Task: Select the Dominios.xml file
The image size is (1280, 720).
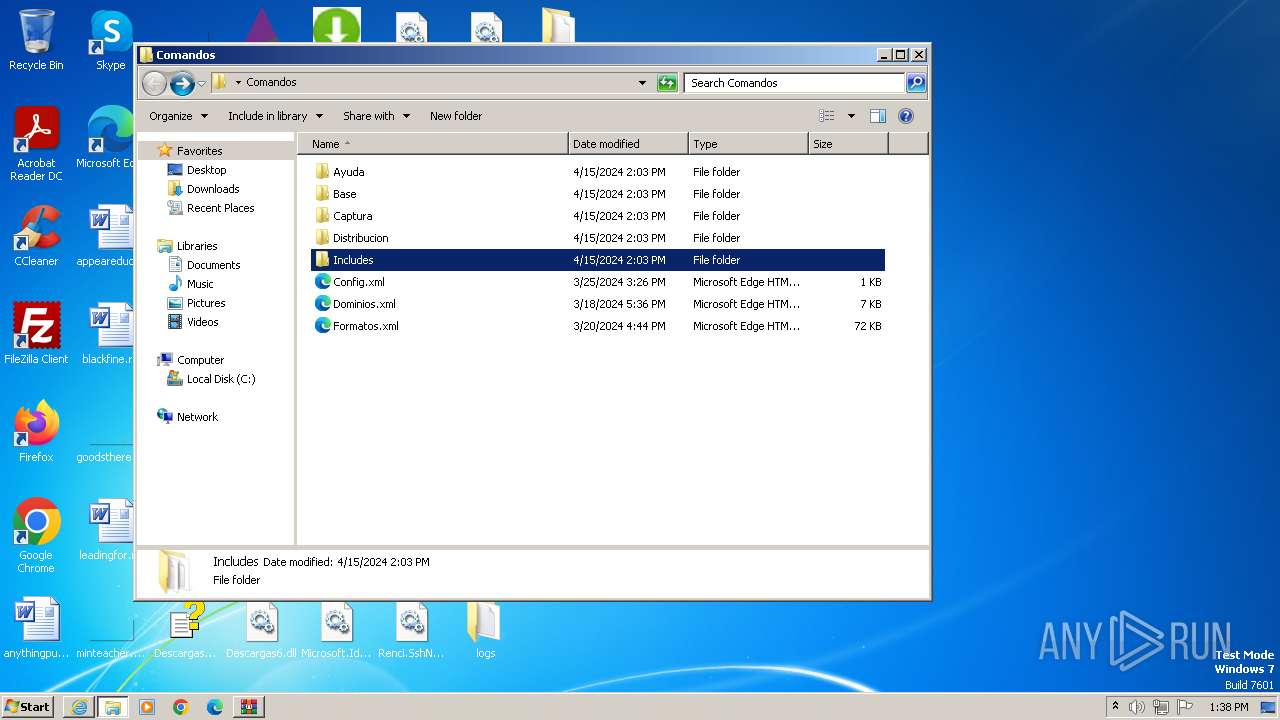Action: click(598, 304)
